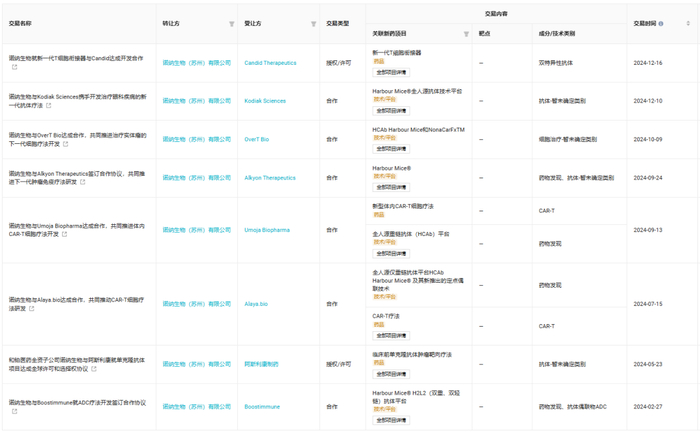Click the 交易类型 column header

point(338,24)
